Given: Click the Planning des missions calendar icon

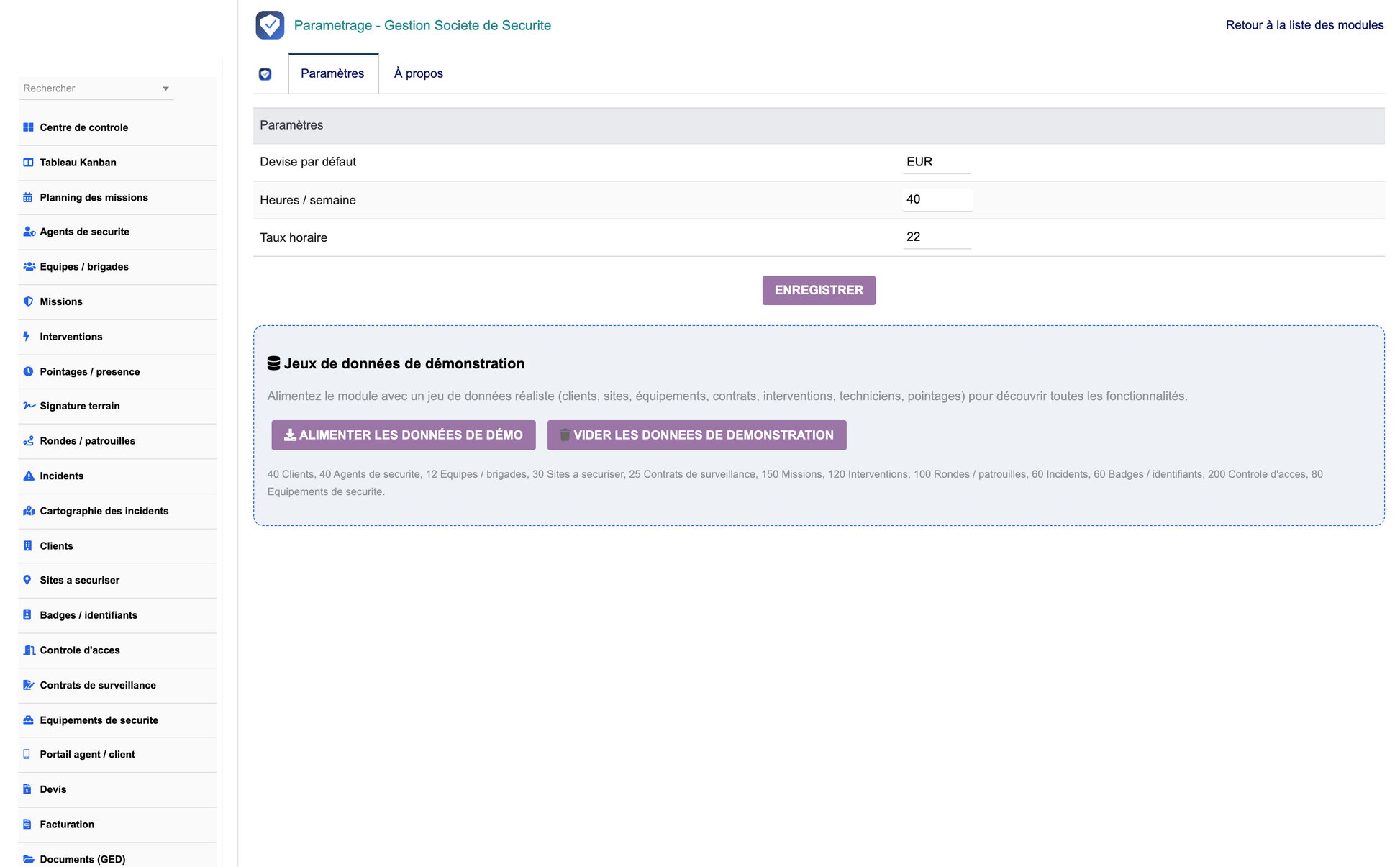Looking at the screenshot, I should [28, 197].
